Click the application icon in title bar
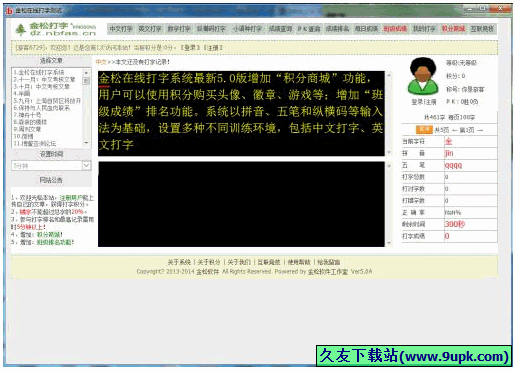This screenshot has height=370, width=515. pyautogui.click(x=9, y=11)
